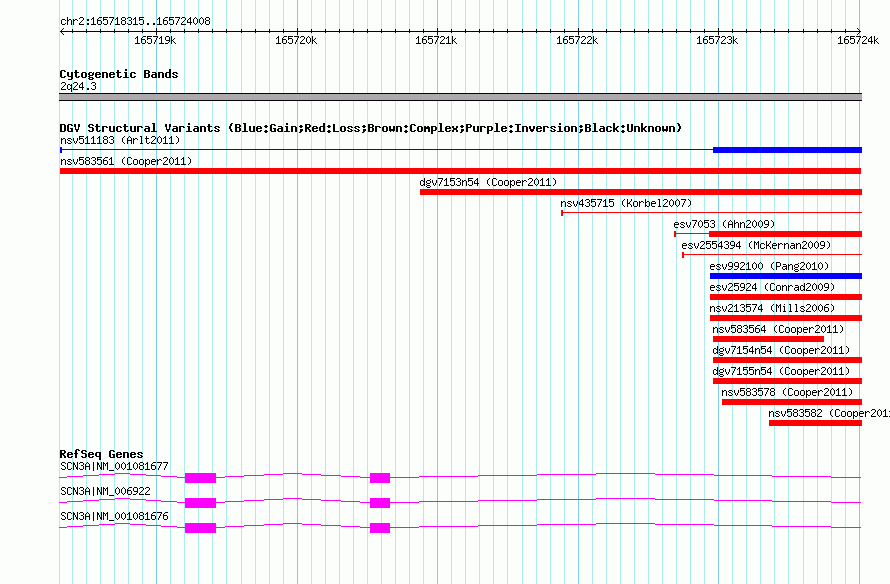The image size is (890, 584).
Task: Click the gray 2q24.3 cytogenetic band bar
Action: 460,97
